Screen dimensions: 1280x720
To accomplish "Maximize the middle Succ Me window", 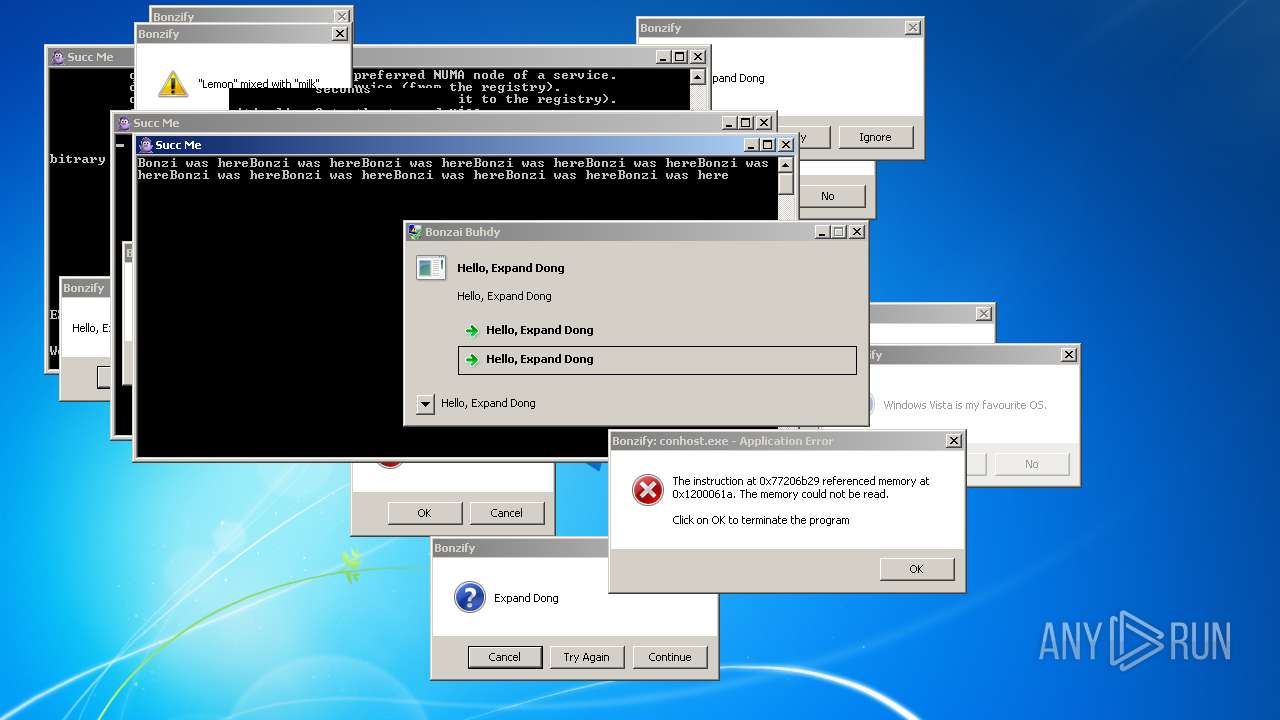I will 745,123.
